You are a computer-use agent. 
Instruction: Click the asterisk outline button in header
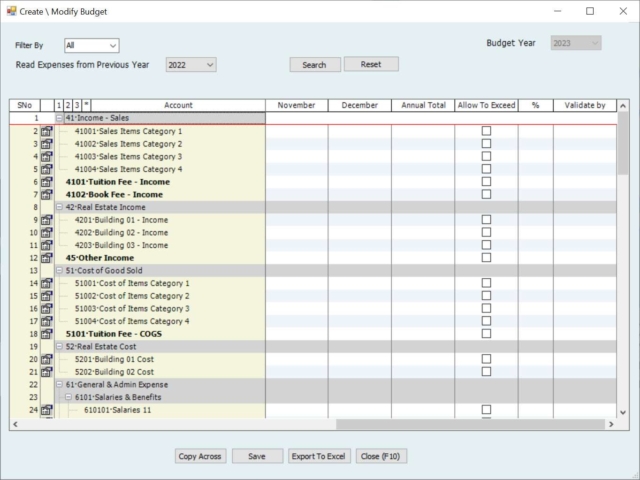click(x=86, y=105)
